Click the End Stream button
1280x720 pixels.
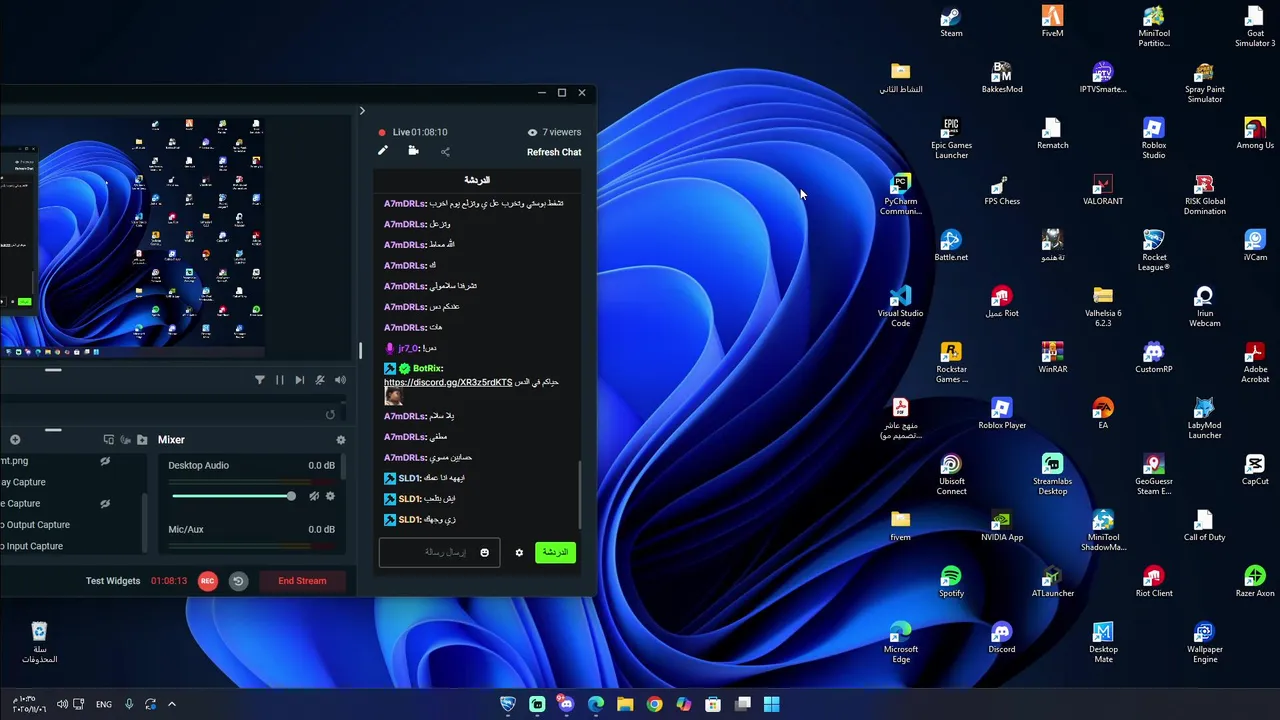(x=302, y=581)
